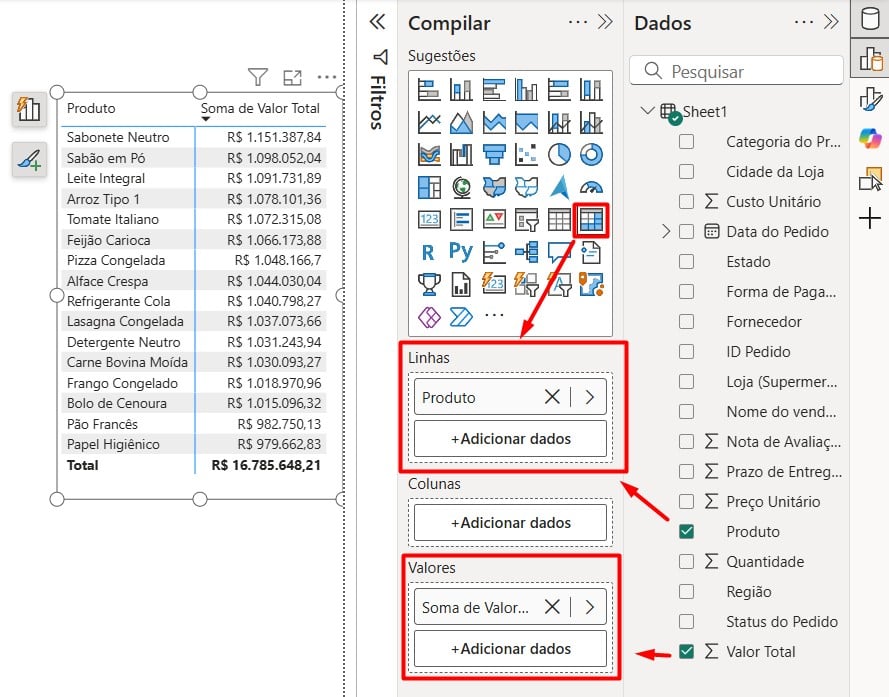Open the on-object format brush button
Image resolution: width=889 pixels, height=697 pixels.
click(29, 159)
